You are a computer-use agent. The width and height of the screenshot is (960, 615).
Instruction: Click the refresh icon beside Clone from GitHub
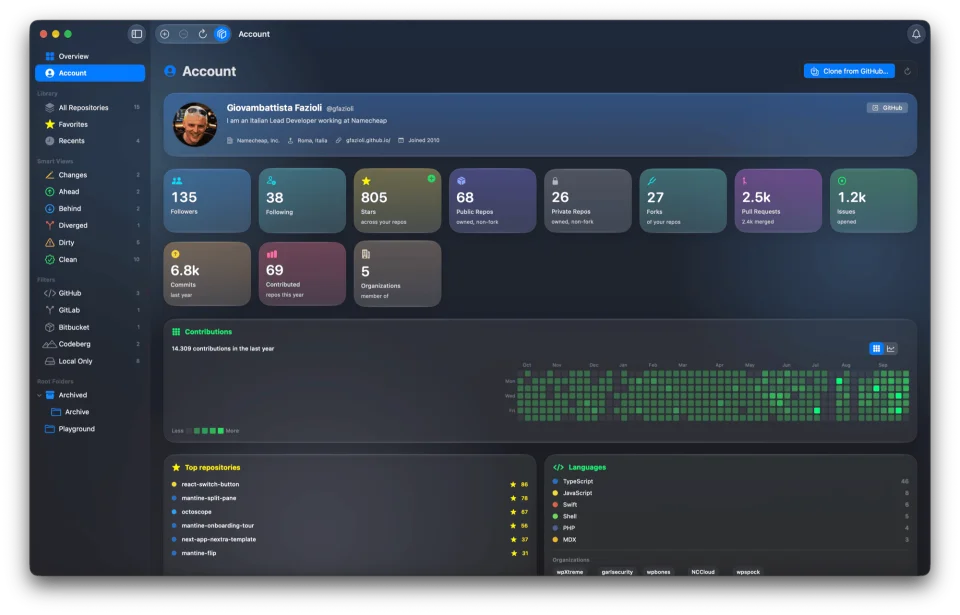click(907, 71)
